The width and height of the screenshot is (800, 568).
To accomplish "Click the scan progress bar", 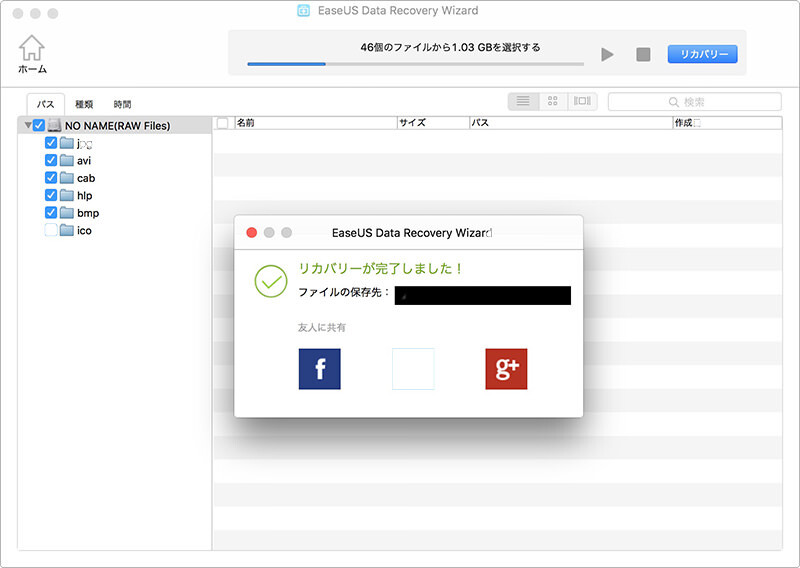I will tap(415, 64).
